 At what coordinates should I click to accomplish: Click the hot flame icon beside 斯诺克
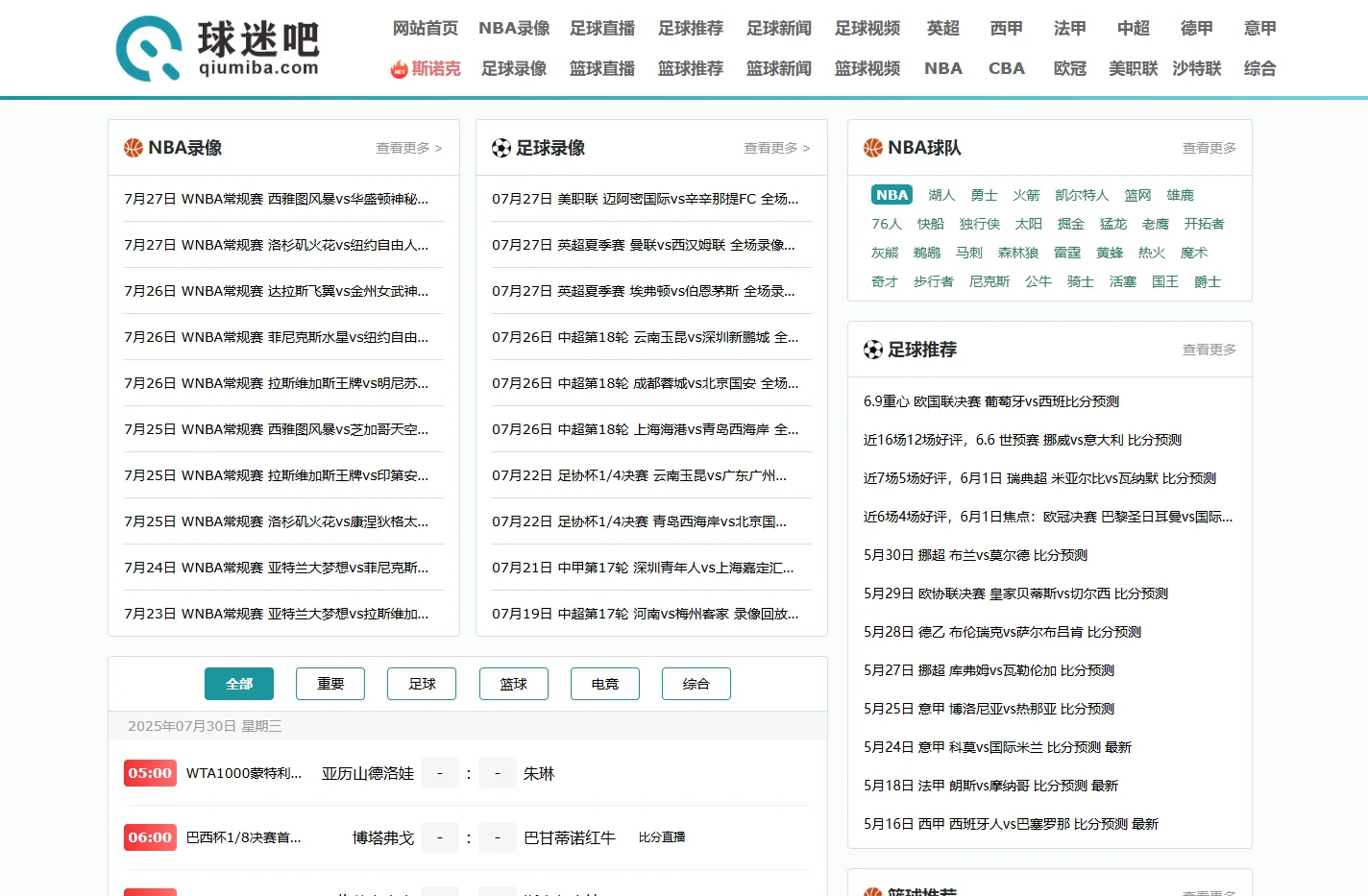400,69
